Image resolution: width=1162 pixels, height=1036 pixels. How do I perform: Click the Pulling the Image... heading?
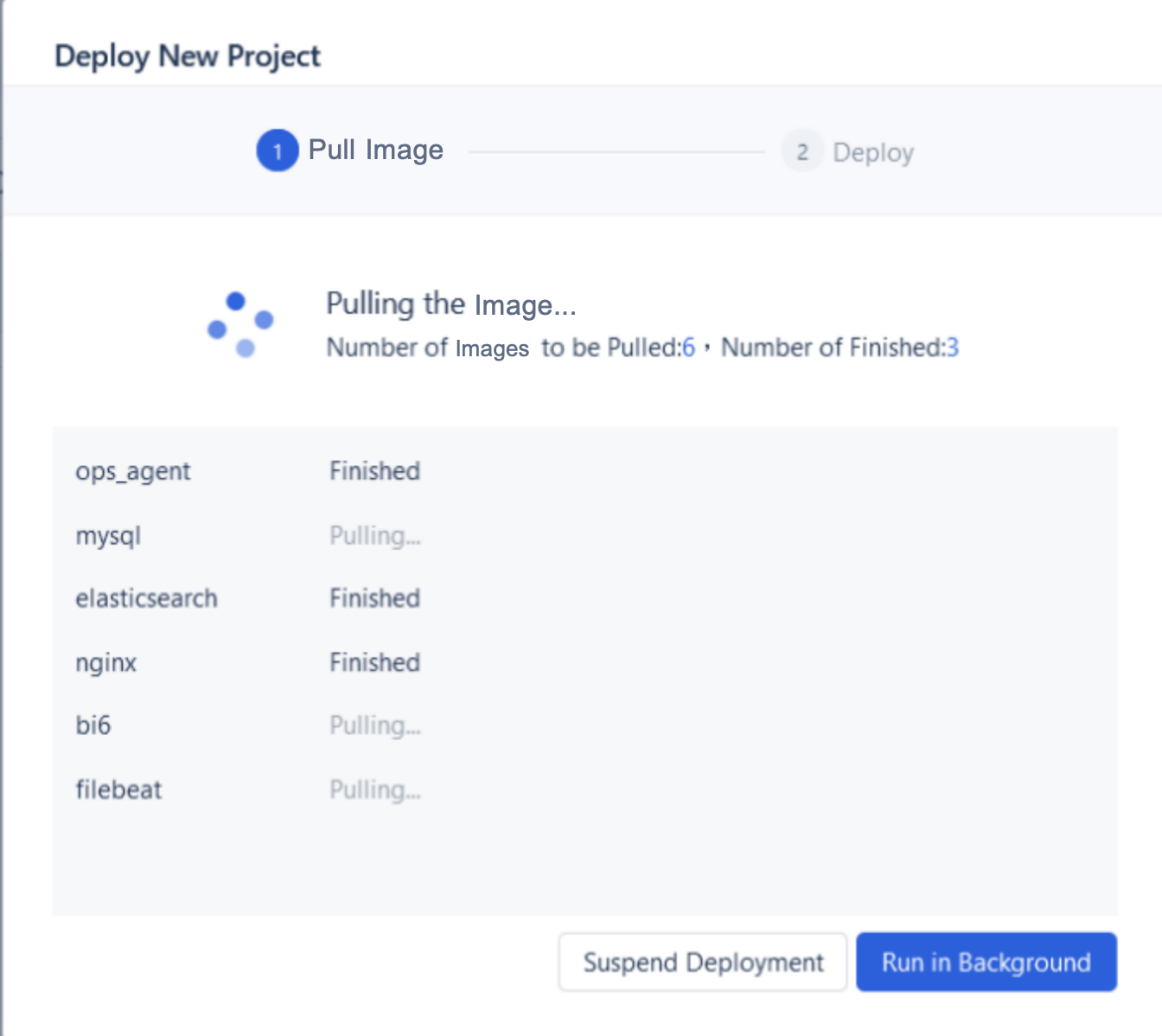pos(450,304)
